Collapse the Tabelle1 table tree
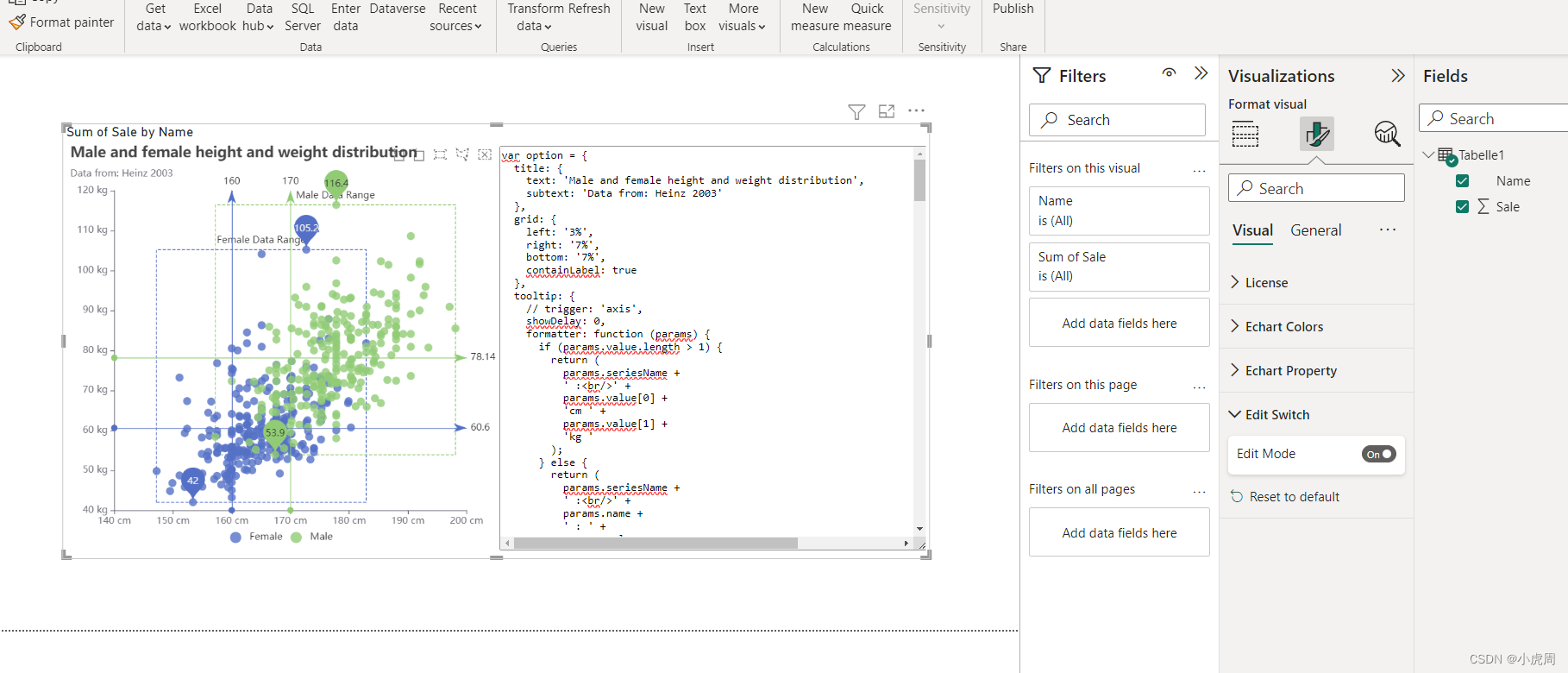Screen dimensions: 1568x673 point(1428,155)
